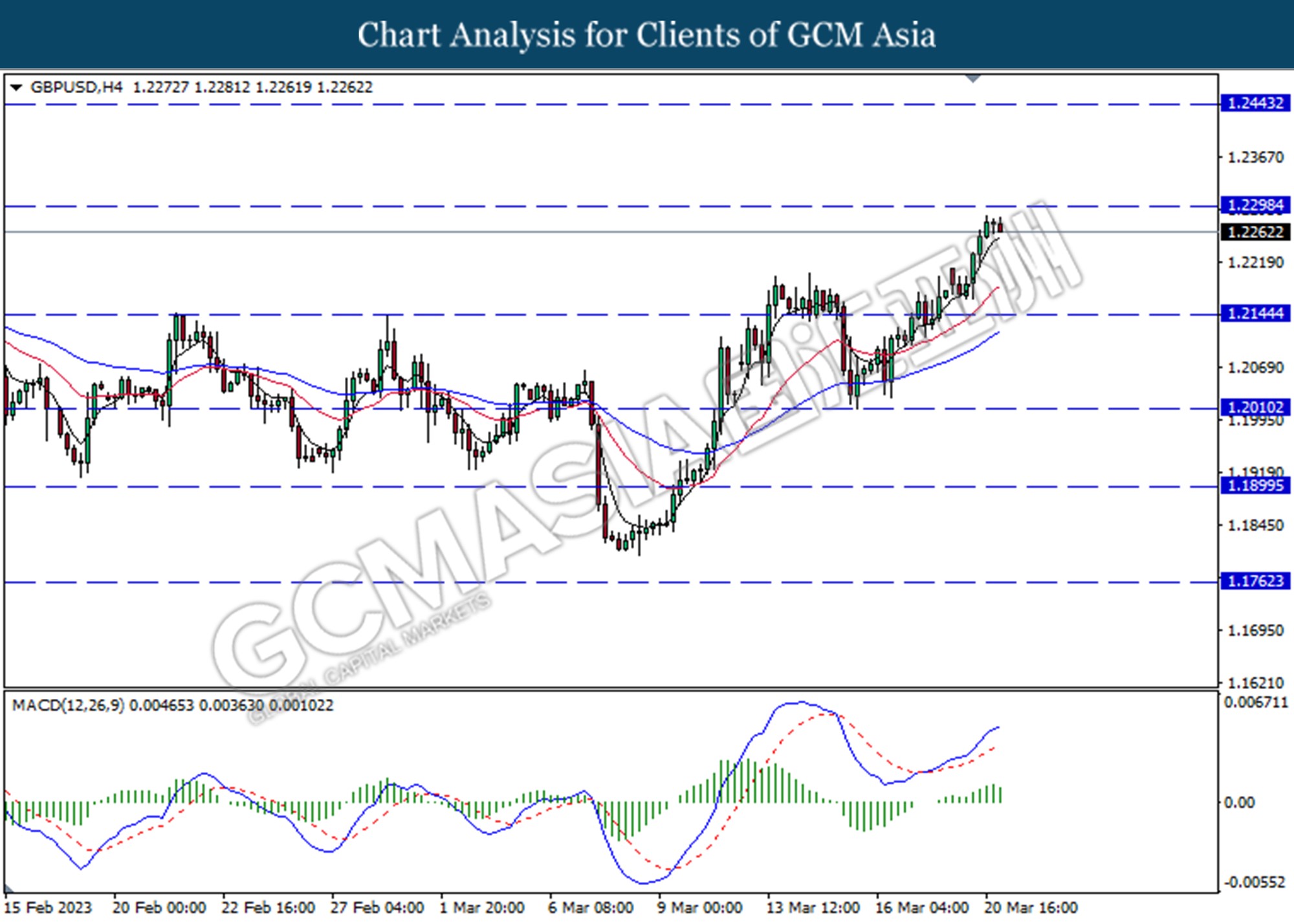Select the current price tag 1.22622

tap(1255, 232)
